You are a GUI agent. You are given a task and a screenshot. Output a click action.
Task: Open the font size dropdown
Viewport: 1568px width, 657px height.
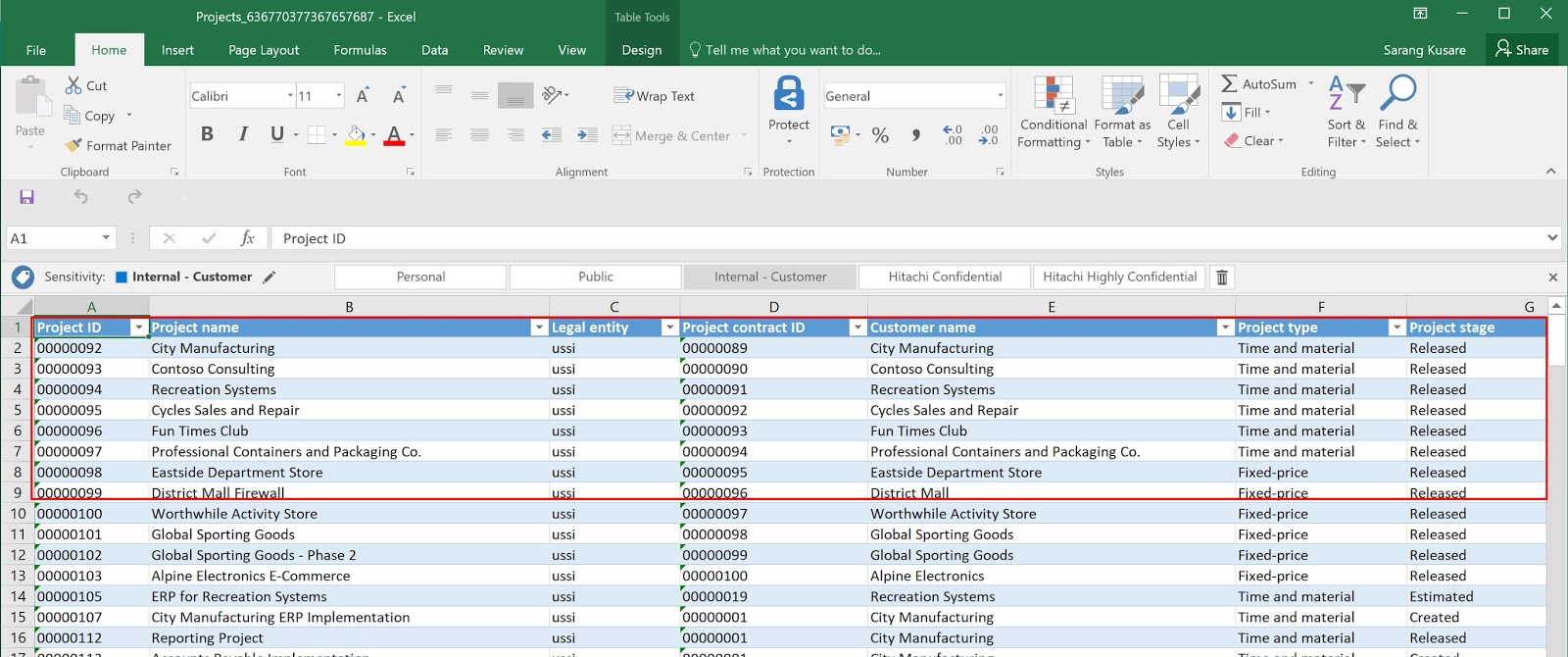click(x=339, y=95)
